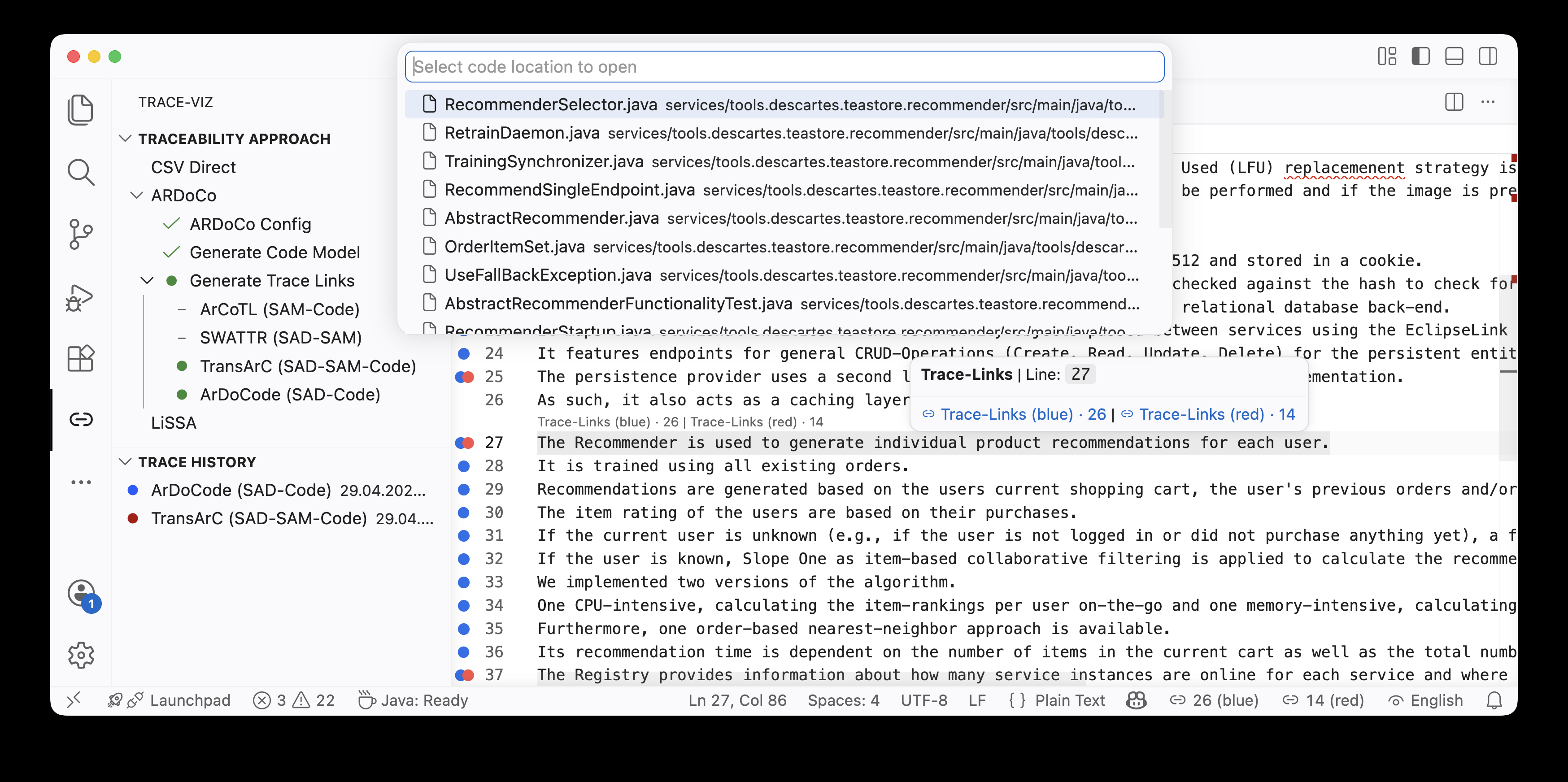This screenshot has width=1568, height=782.
Task: Open the Explorer files icon
Action: (x=80, y=109)
